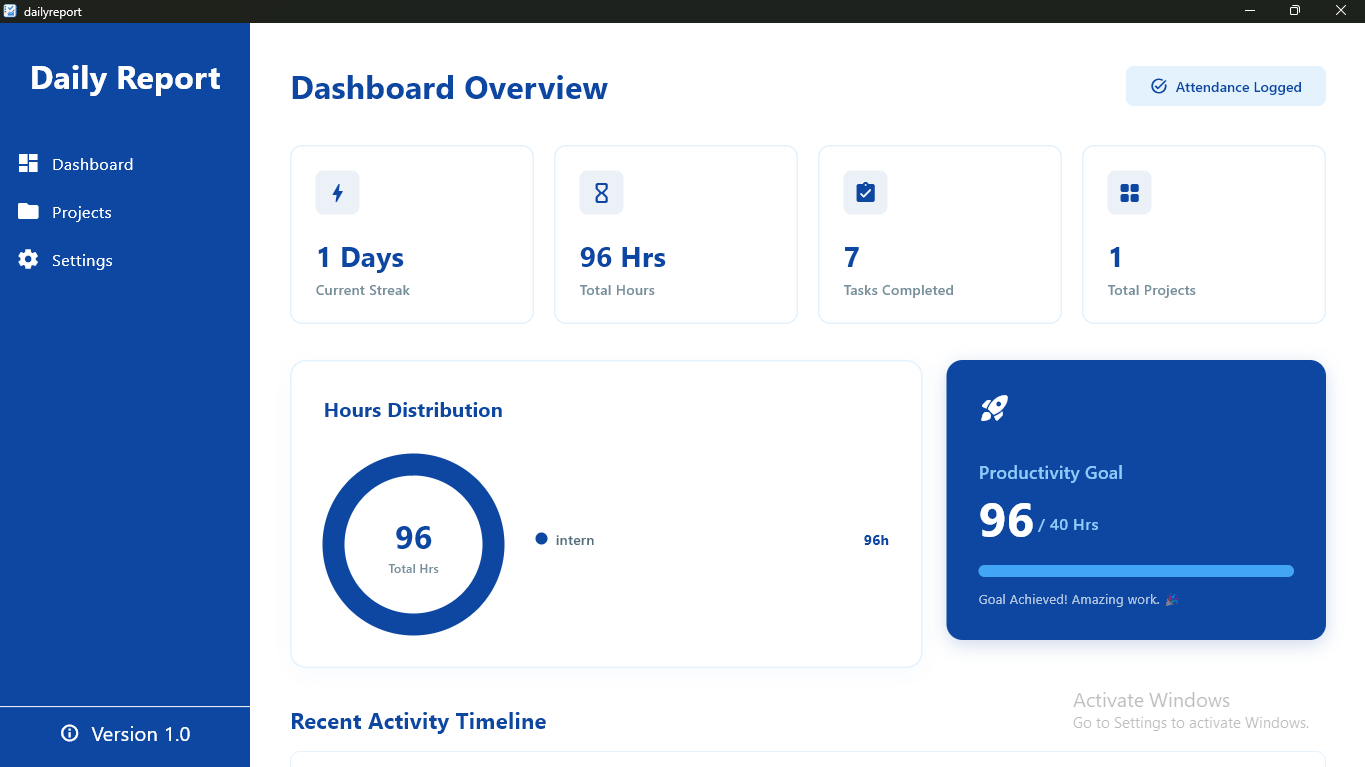Click the rocket icon in Productivity Goal card
The height and width of the screenshot is (767, 1365).
click(993, 408)
